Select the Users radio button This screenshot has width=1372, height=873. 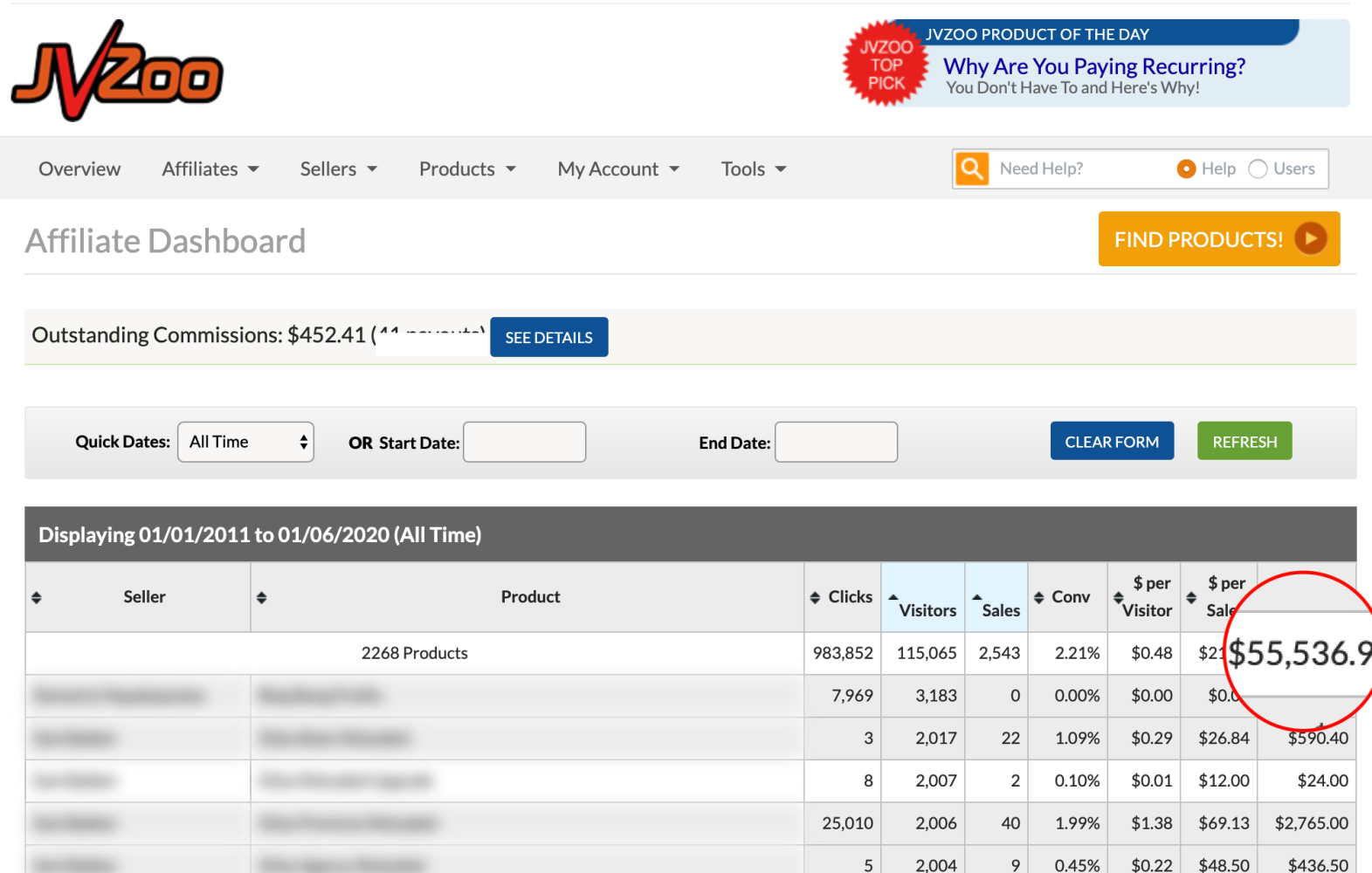(1258, 168)
